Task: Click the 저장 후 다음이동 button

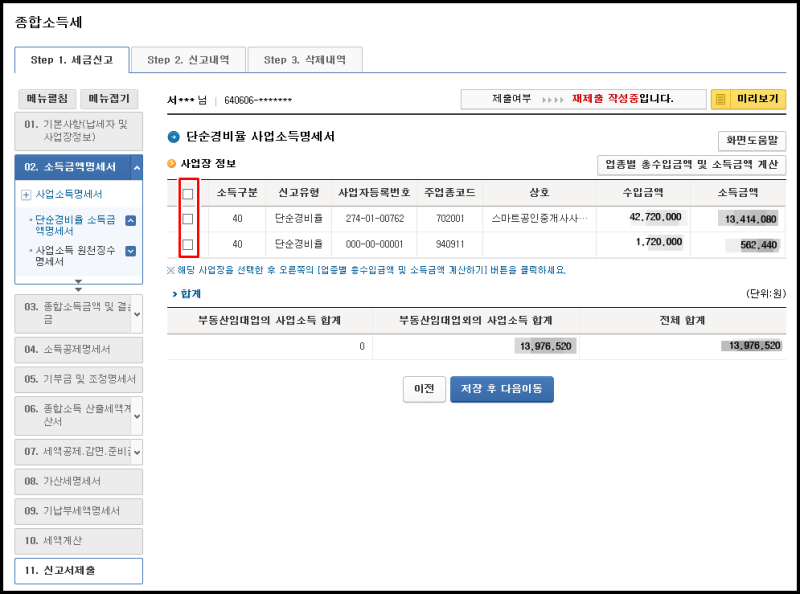Action: (x=502, y=389)
